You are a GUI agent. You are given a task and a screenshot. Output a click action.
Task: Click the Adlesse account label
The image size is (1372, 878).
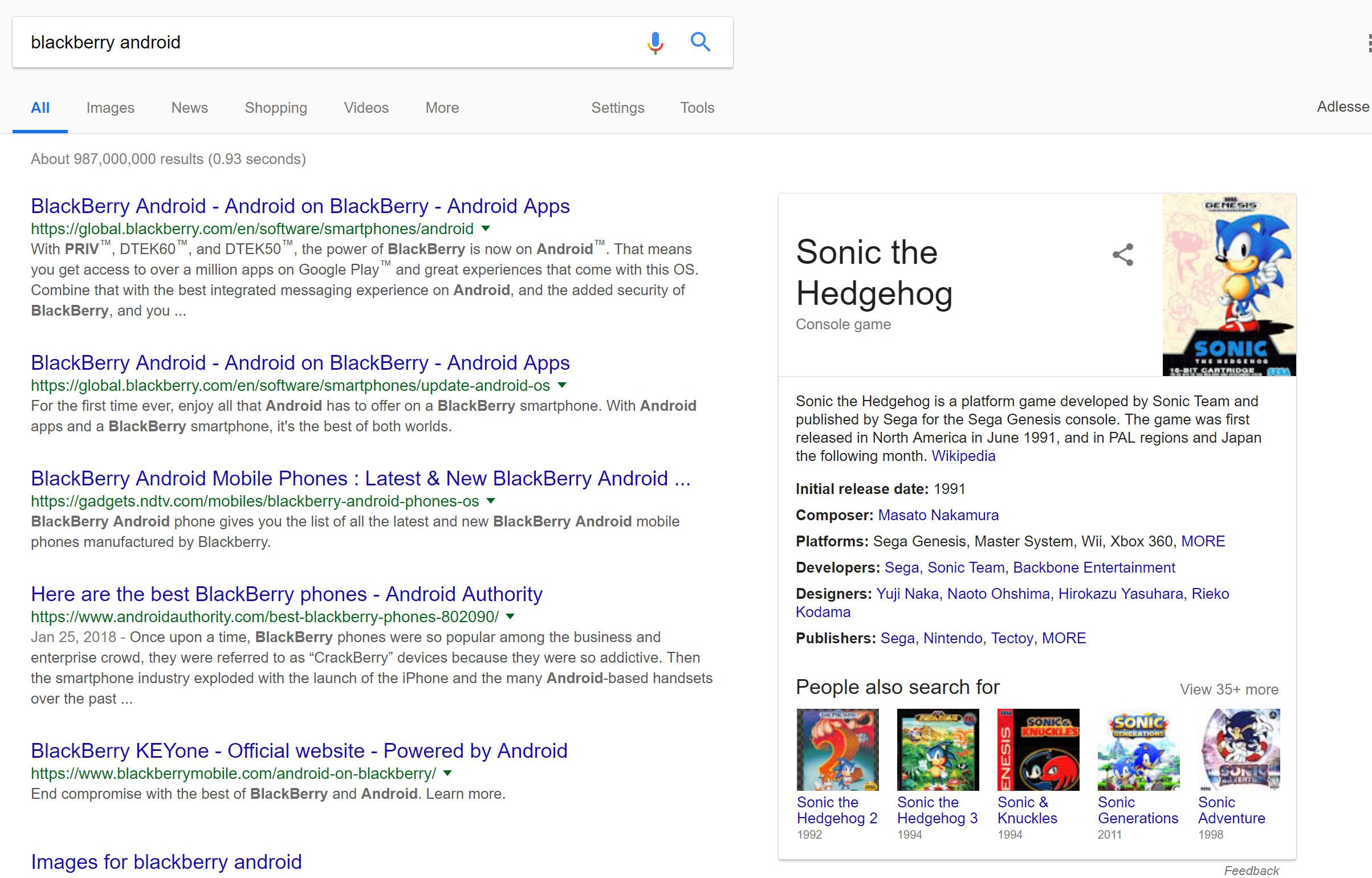click(x=1343, y=107)
